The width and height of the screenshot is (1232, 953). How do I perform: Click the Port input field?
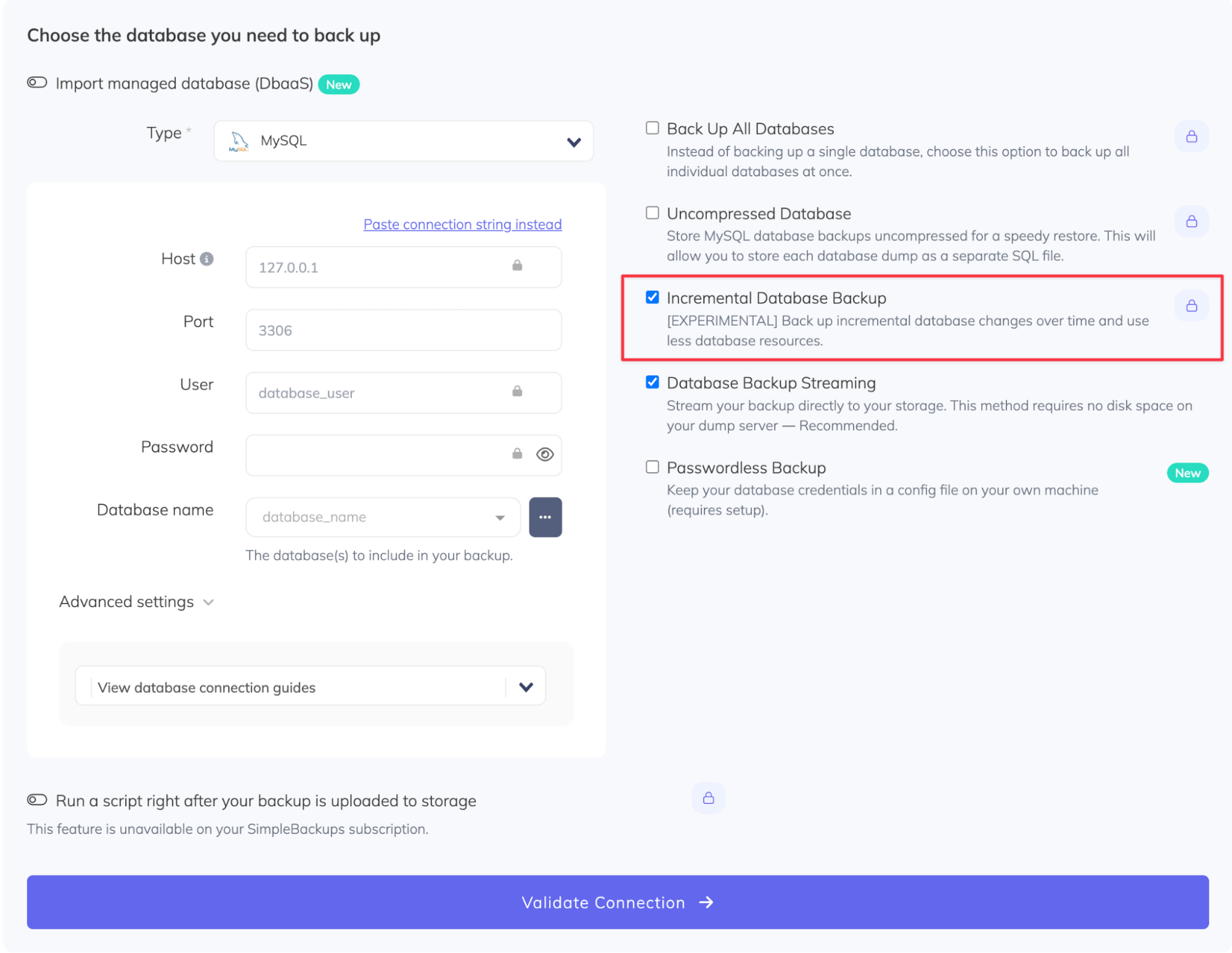tap(403, 330)
